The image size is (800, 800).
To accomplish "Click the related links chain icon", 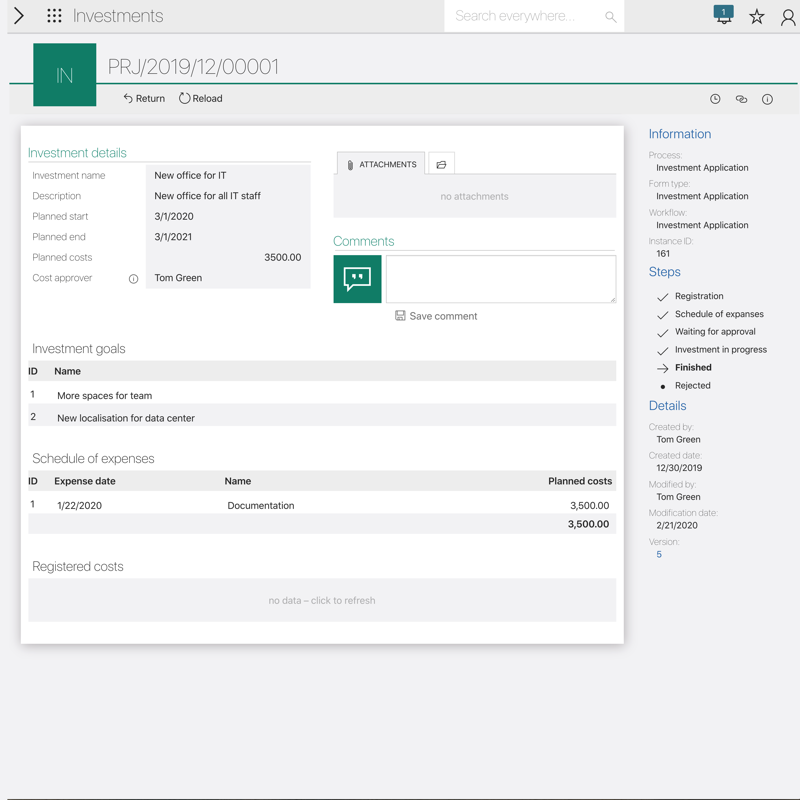I will (741, 99).
